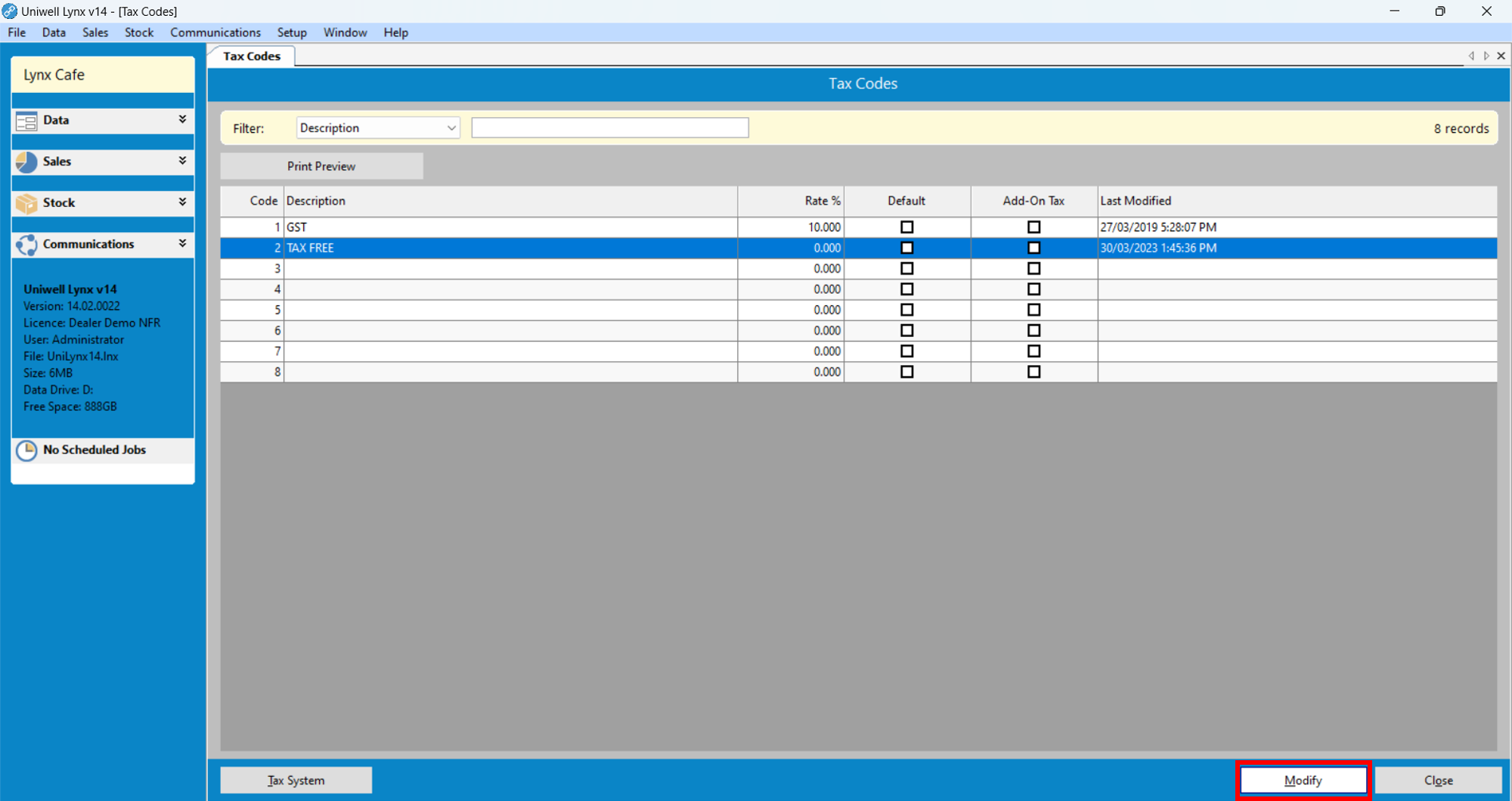Click the Uniwell Lynx app icon in title bar
The height and width of the screenshot is (801, 1512).
coord(10,11)
